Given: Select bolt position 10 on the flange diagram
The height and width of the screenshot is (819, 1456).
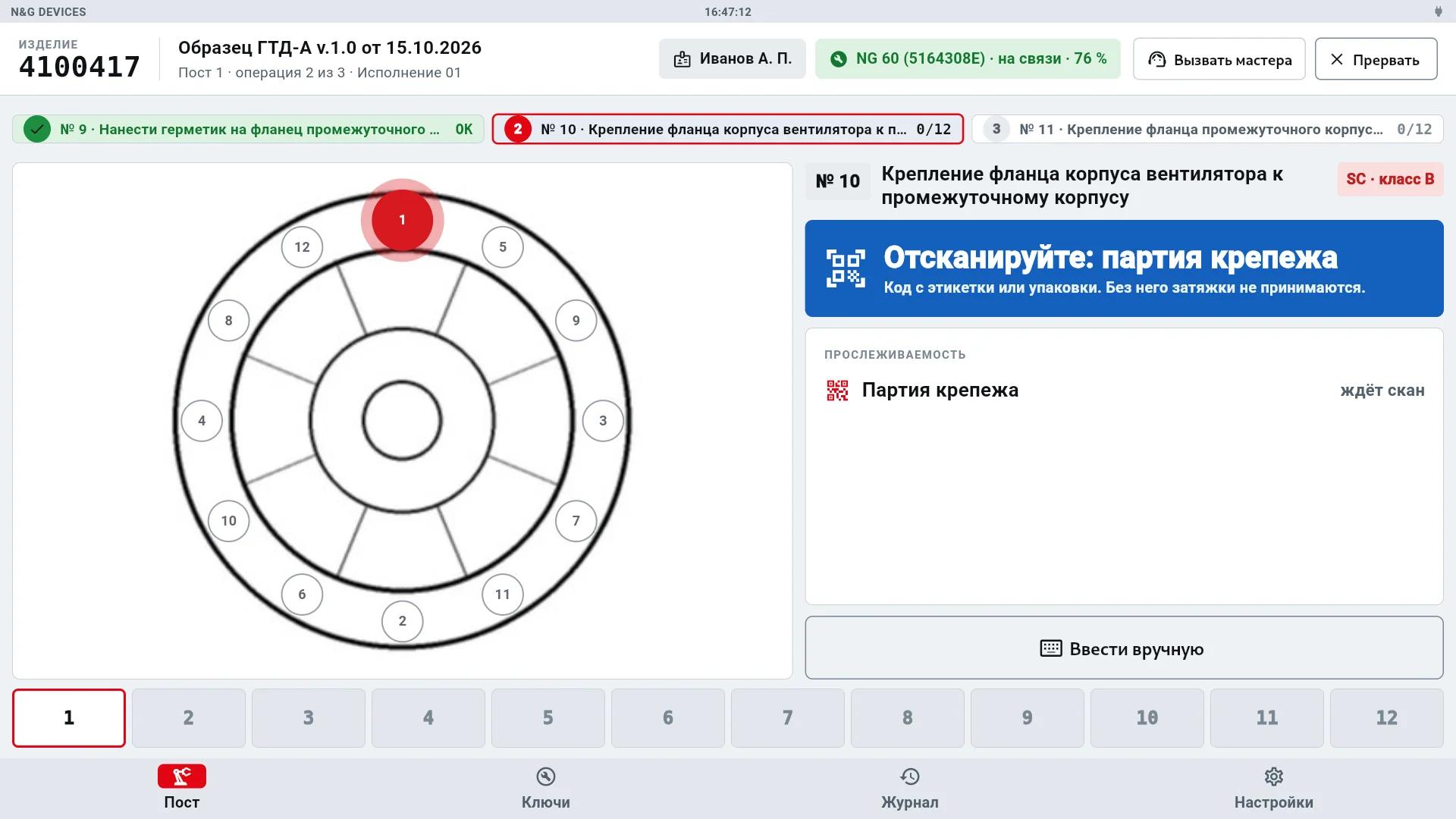Looking at the screenshot, I should tap(228, 521).
